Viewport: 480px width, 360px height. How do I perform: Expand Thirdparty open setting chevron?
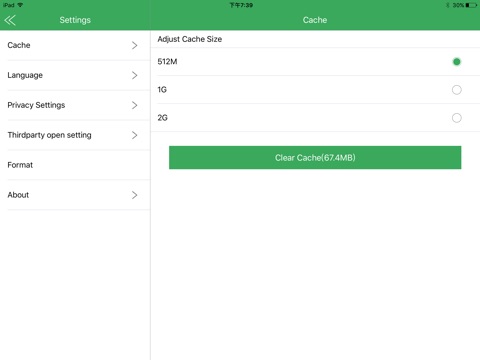tap(134, 135)
